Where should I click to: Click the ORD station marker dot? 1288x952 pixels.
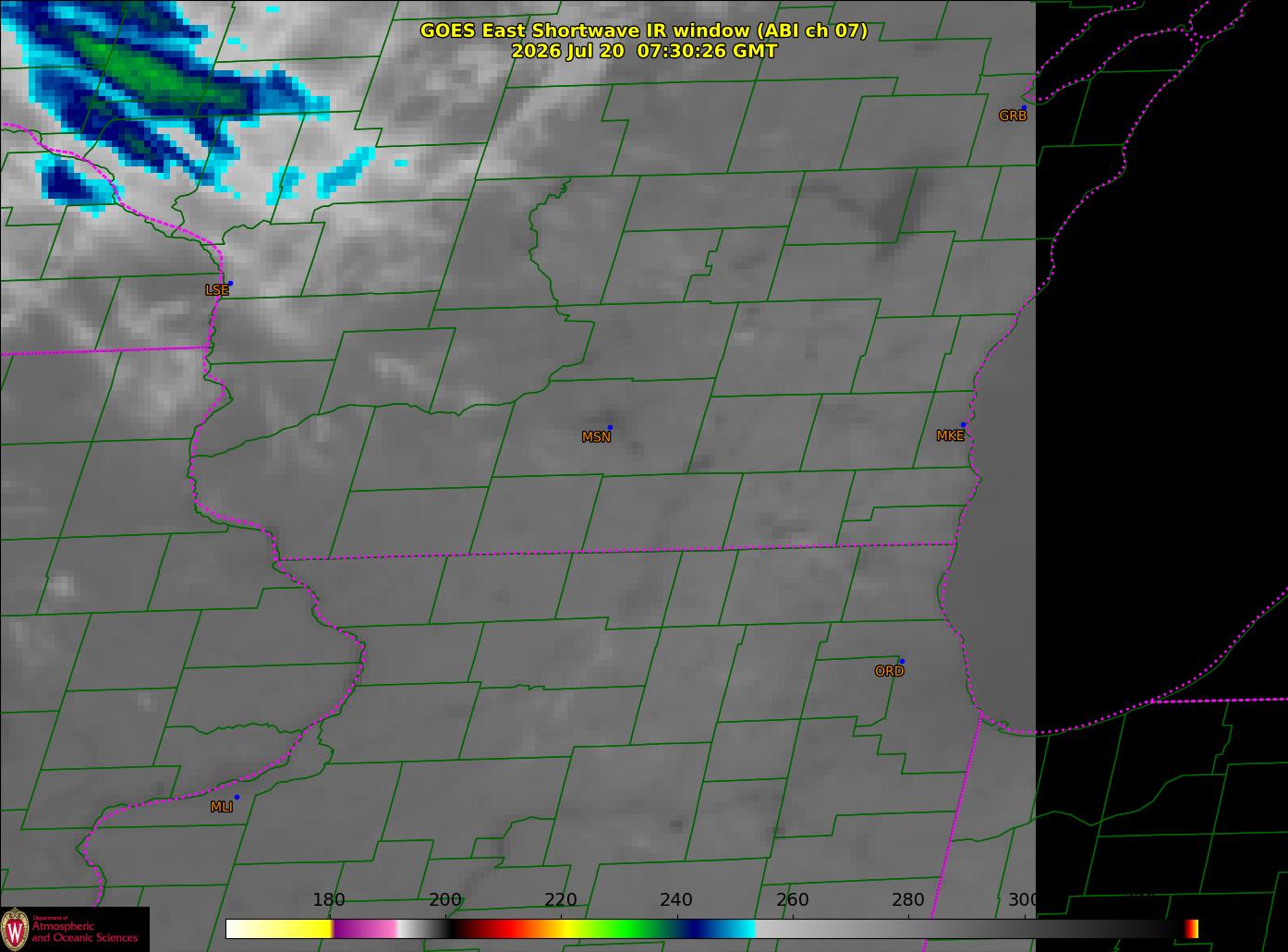point(902,661)
